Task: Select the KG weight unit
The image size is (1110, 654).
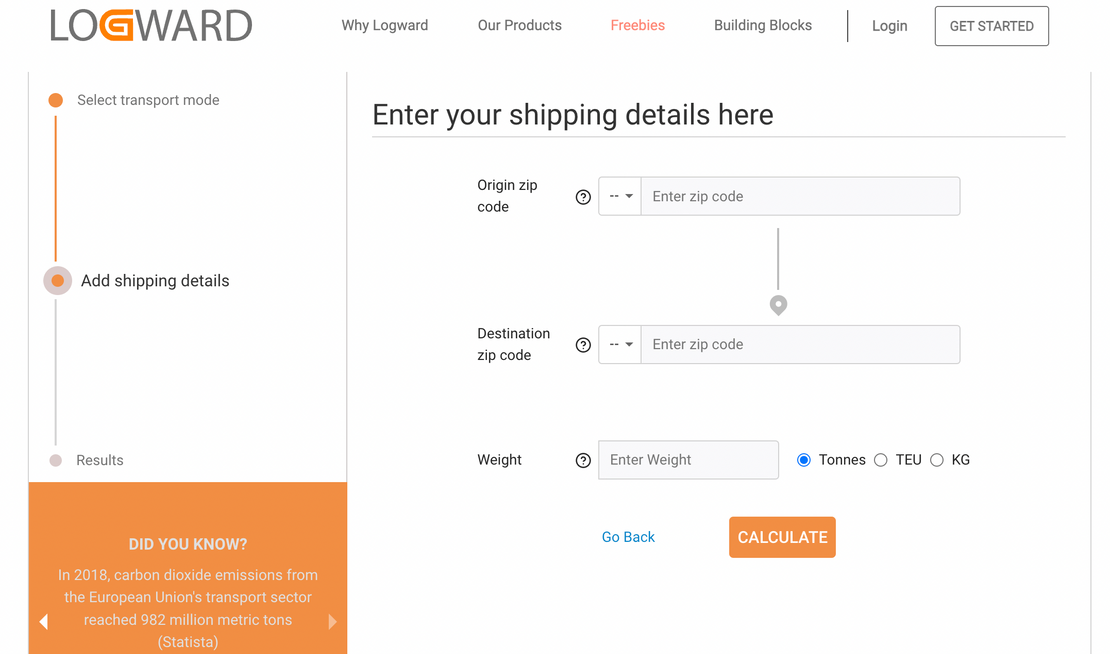Action: click(937, 460)
